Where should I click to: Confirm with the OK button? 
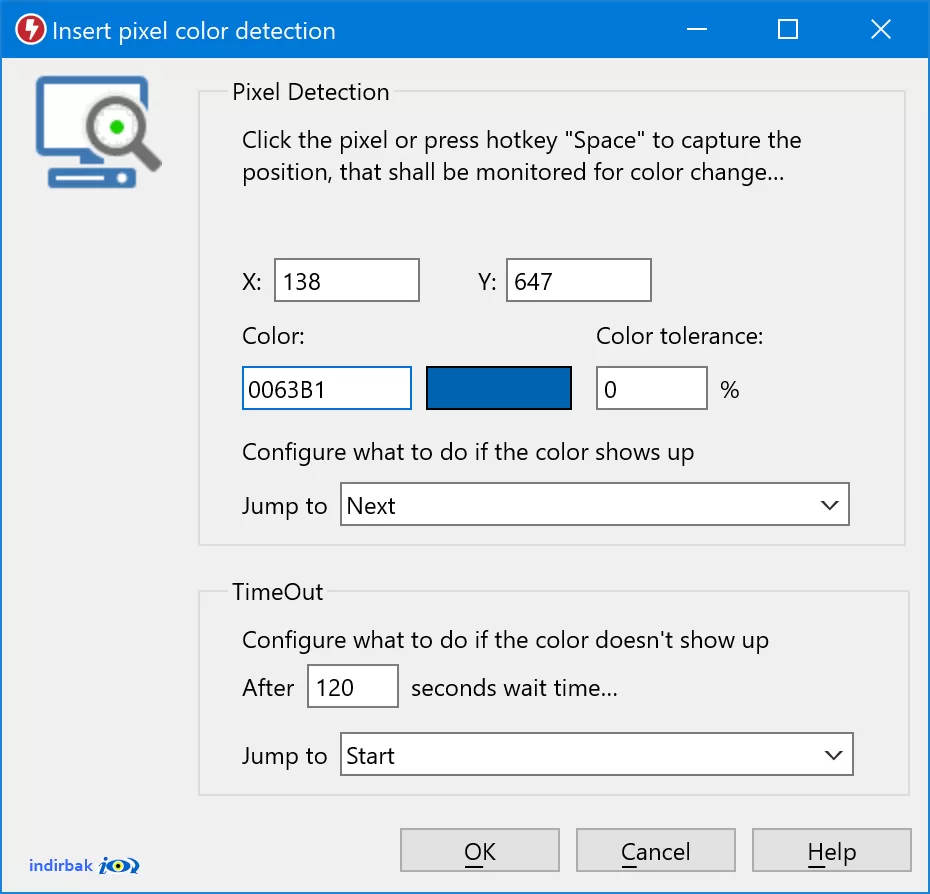(x=479, y=850)
